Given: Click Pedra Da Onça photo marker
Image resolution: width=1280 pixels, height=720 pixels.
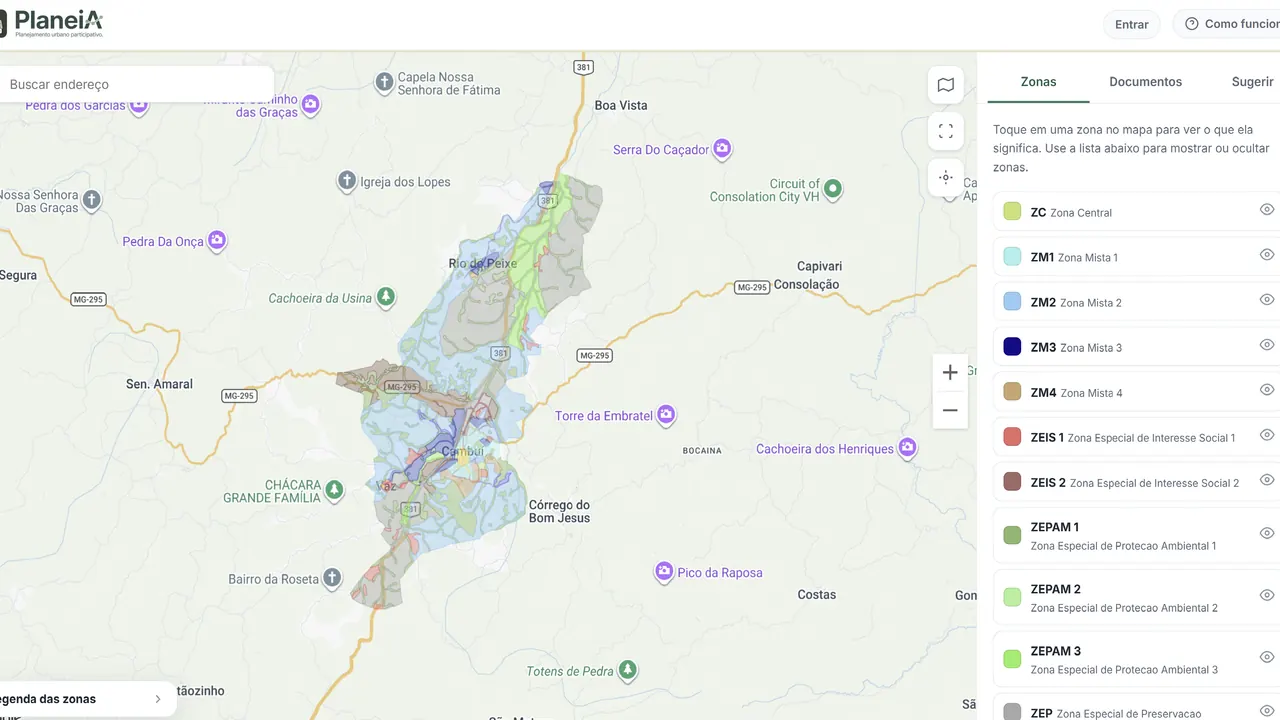Looking at the screenshot, I should [217, 240].
